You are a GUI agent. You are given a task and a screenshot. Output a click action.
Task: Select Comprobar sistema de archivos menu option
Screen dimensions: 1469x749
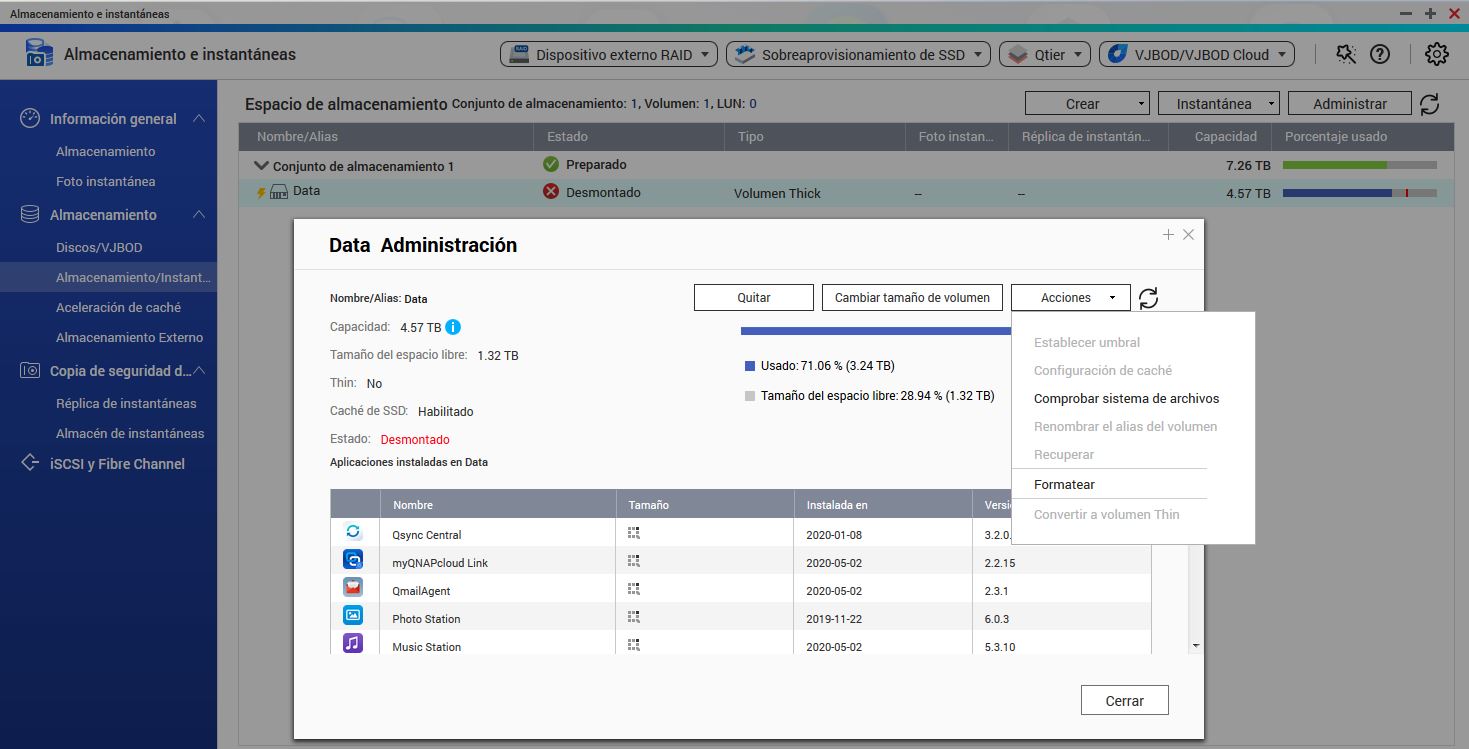coord(1126,398)
